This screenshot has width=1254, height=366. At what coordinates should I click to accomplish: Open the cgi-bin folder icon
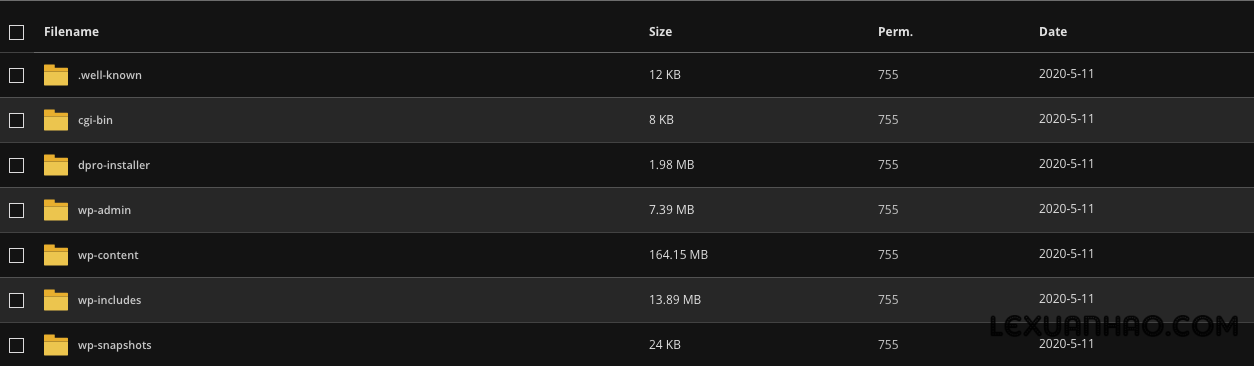point(56,120)
